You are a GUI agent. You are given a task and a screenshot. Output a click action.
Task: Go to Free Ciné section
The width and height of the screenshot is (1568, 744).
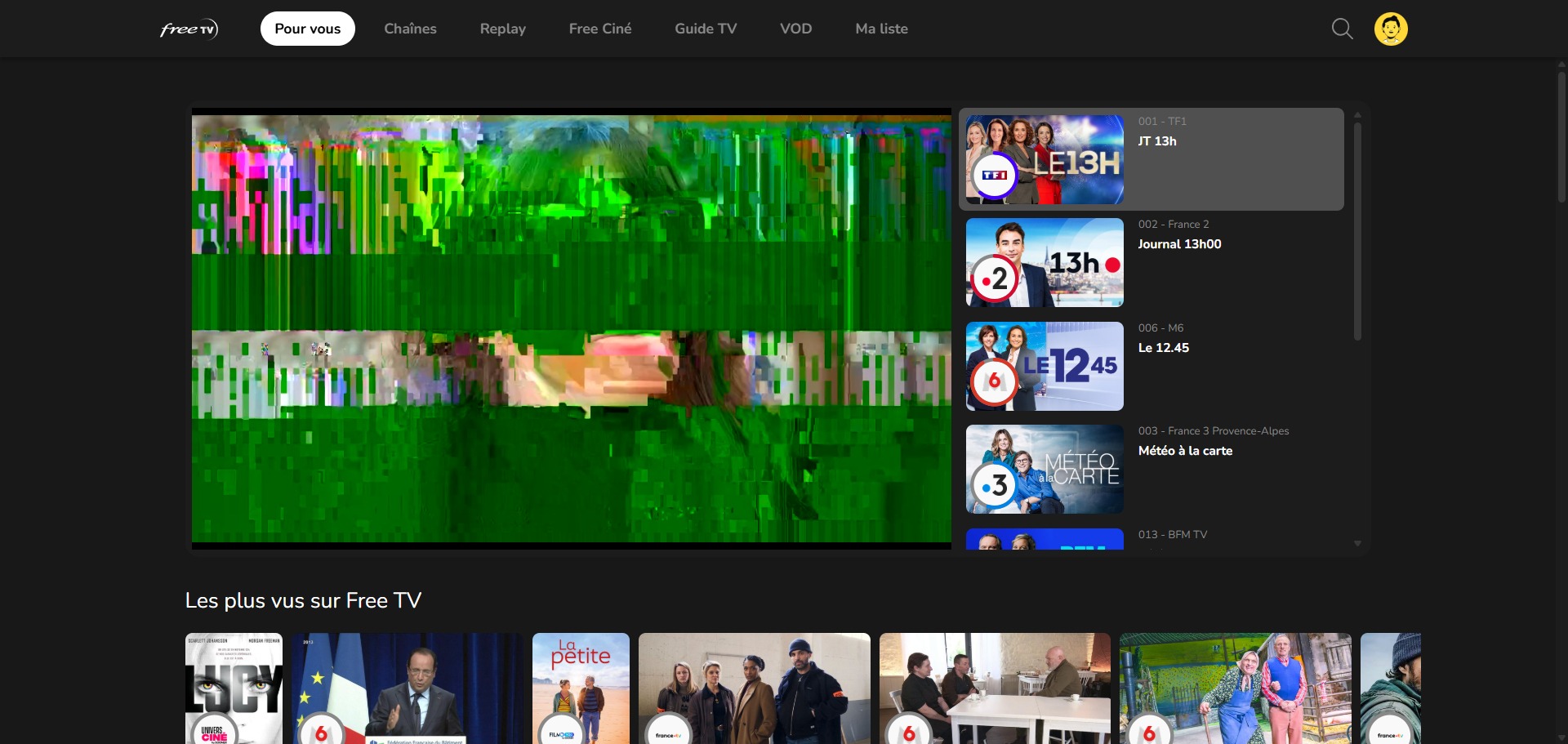click(x=599, y=29)
